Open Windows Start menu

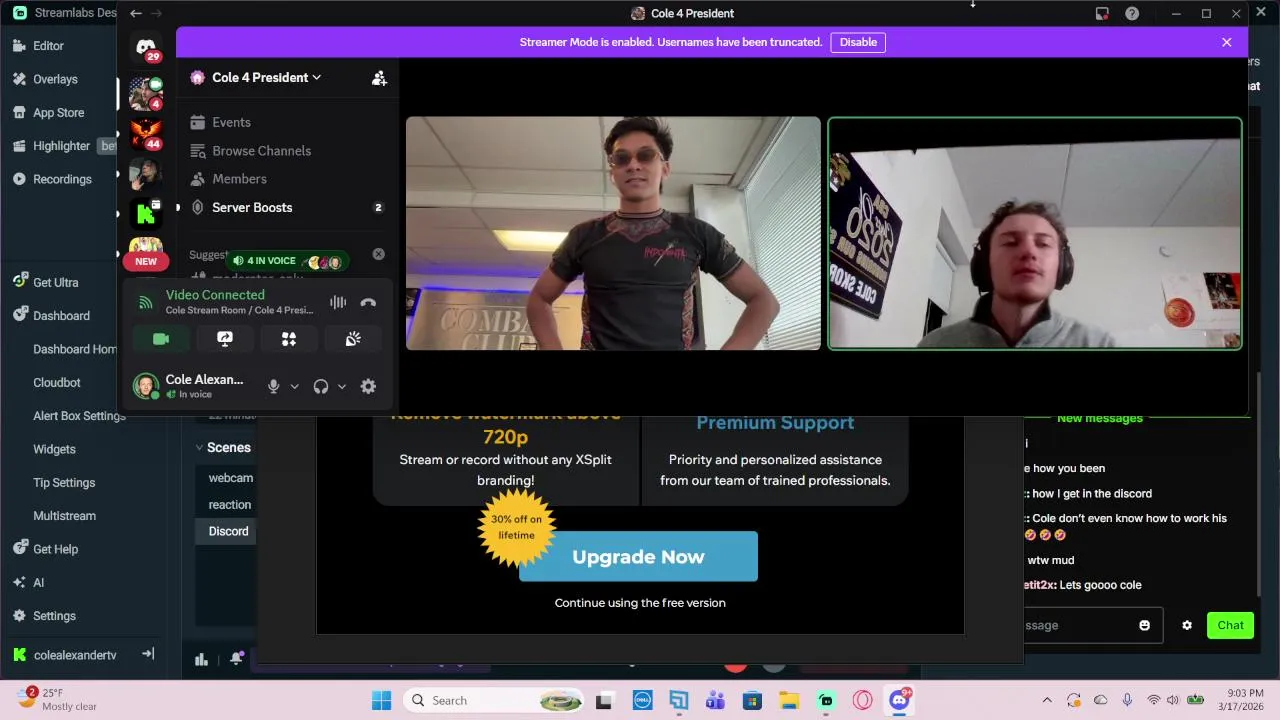[x=382, y=701]
